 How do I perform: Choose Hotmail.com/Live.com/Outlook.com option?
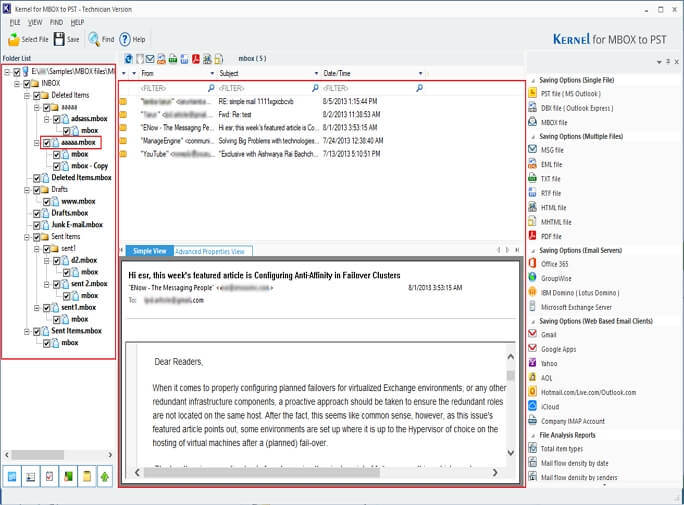click(588, 392)
